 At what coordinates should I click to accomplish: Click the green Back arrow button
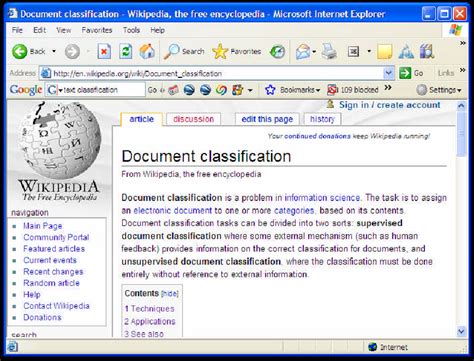20,51
